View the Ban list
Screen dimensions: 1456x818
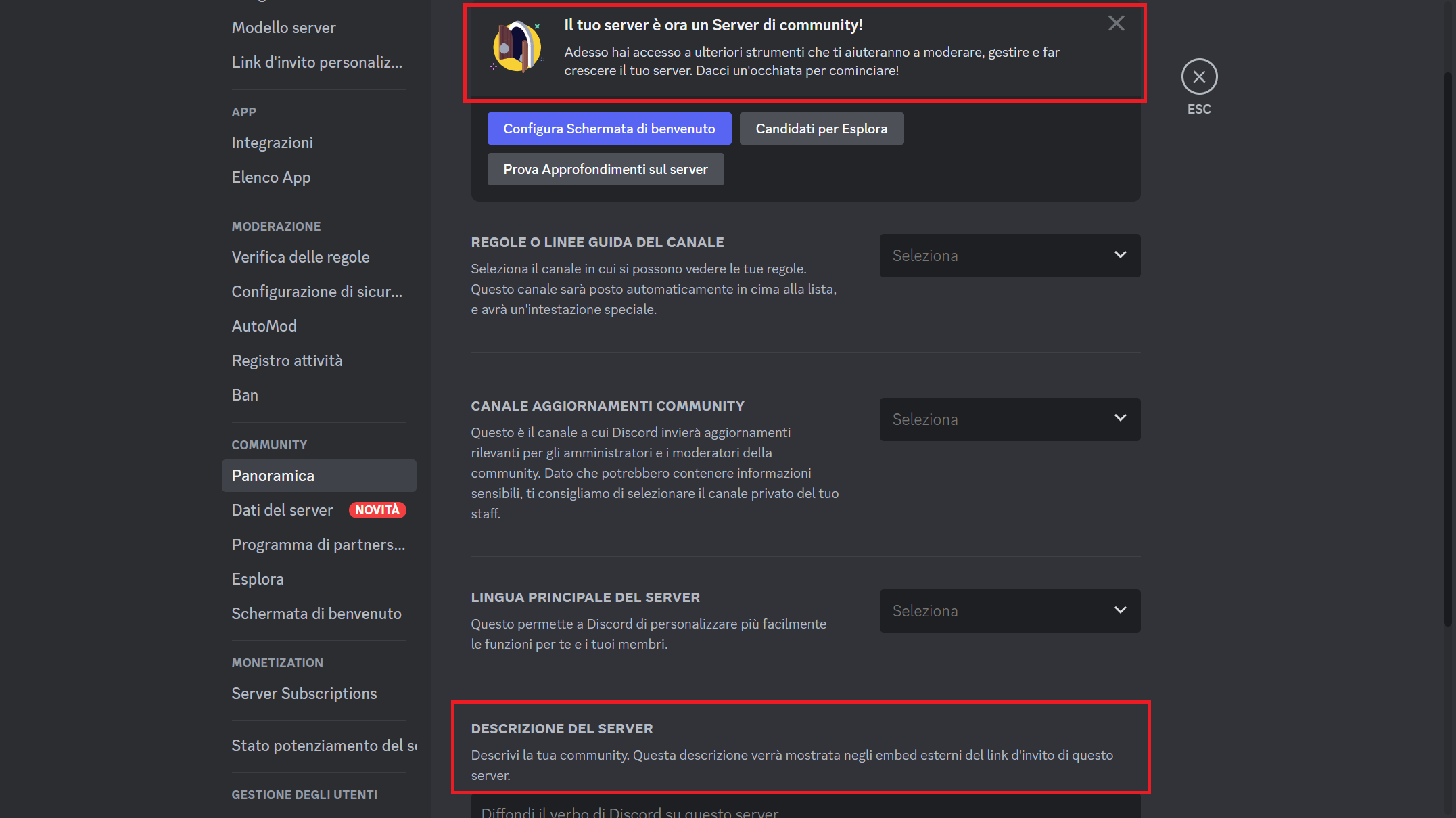click(x=245, y=394)
